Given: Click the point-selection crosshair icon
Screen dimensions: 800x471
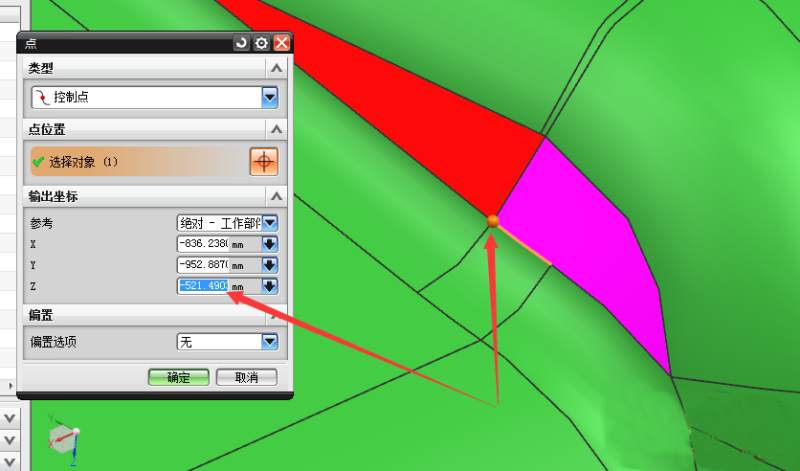Looking at the screenshot, I should (x=264, y=161).
